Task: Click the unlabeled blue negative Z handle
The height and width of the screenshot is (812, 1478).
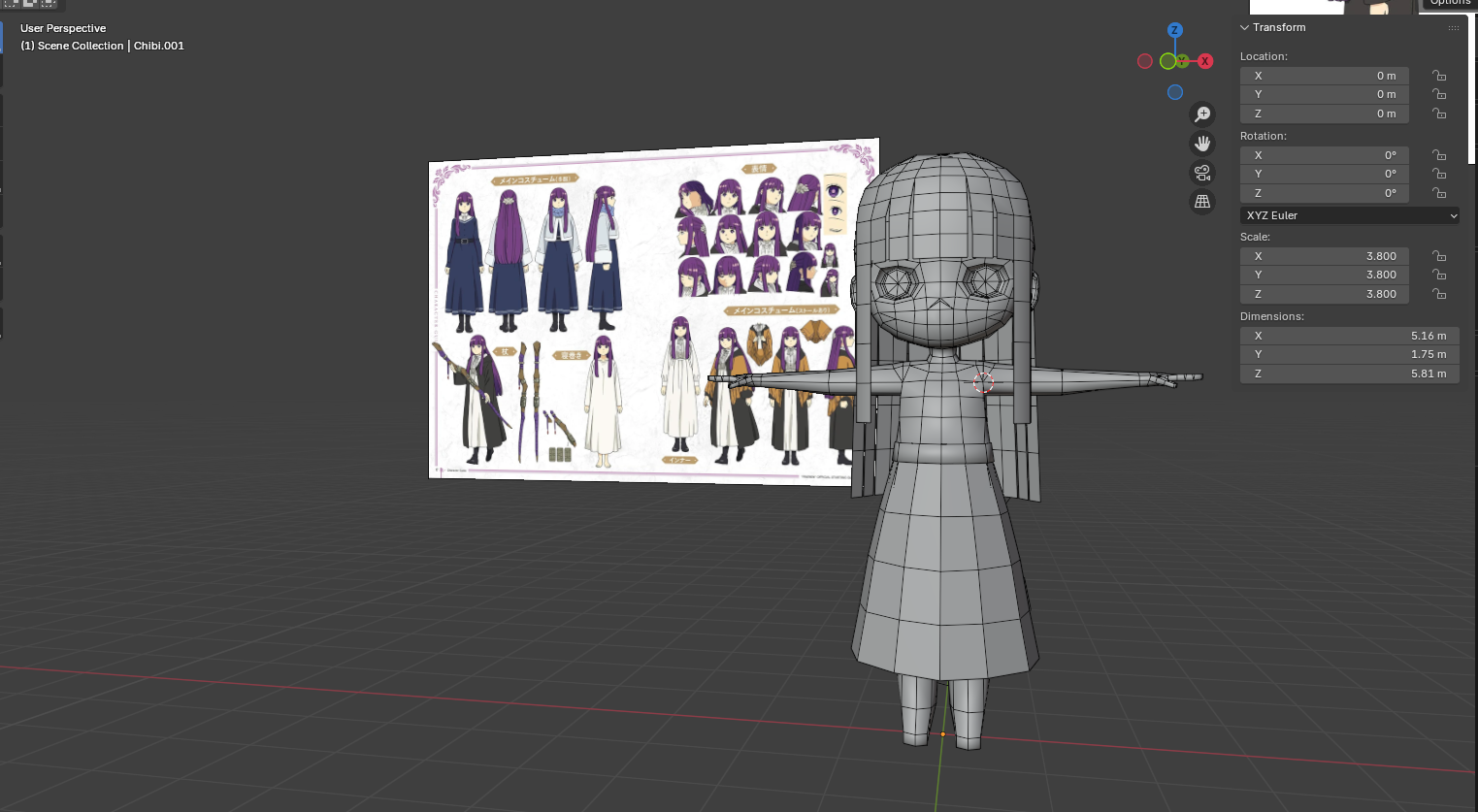Action: pyautogui.click(x=1175, y=92)
